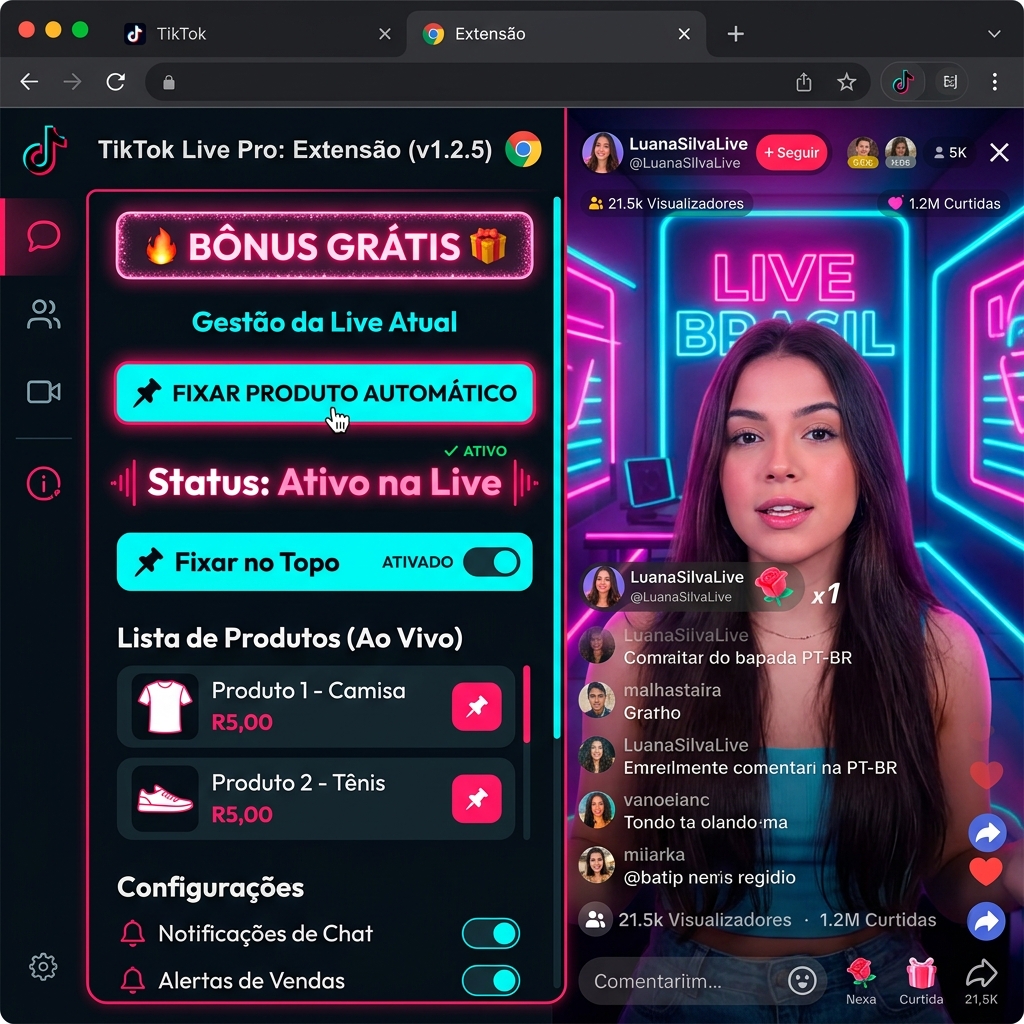
Task: Click the upper blue share arrow bubble
Action: point(987,833)
